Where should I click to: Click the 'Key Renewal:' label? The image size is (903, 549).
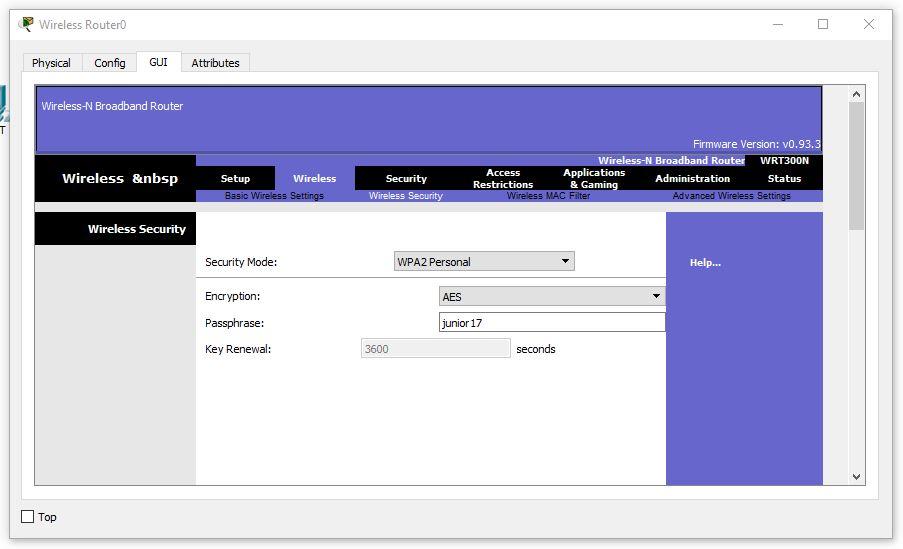(238, 349)
